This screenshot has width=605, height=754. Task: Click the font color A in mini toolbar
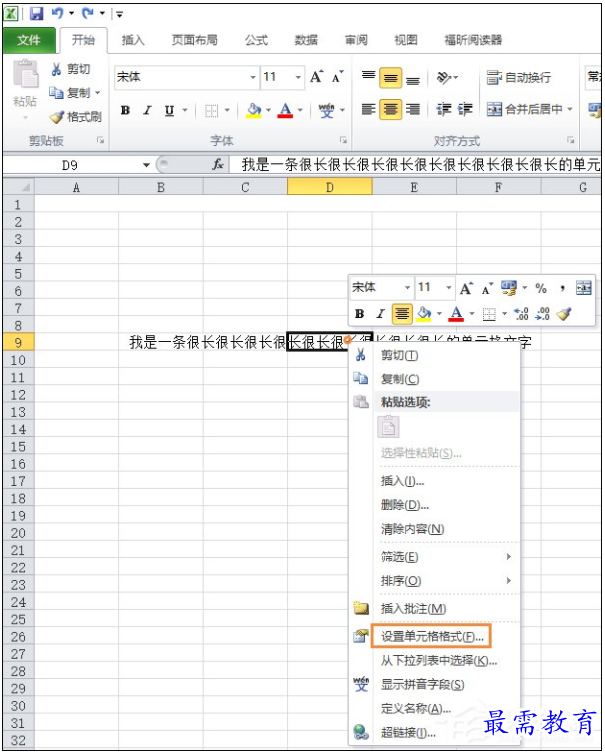point(456,314)
